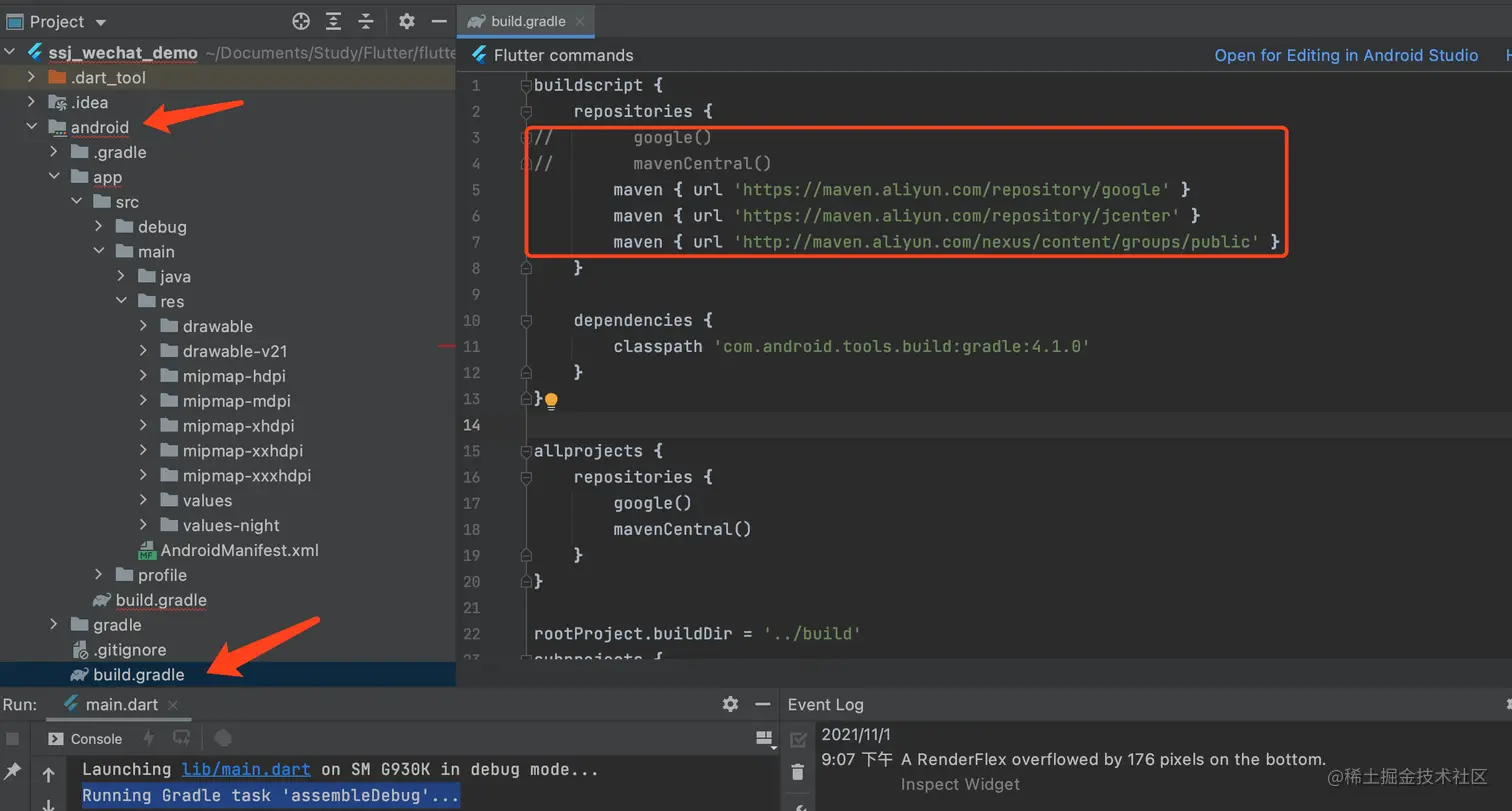Hide the Project tool window

point(438,21)
